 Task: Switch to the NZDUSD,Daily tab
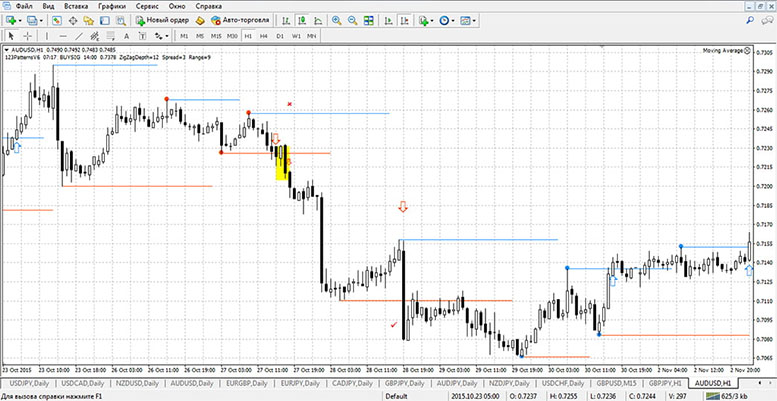pyautogui.click(x=138, y=384)
